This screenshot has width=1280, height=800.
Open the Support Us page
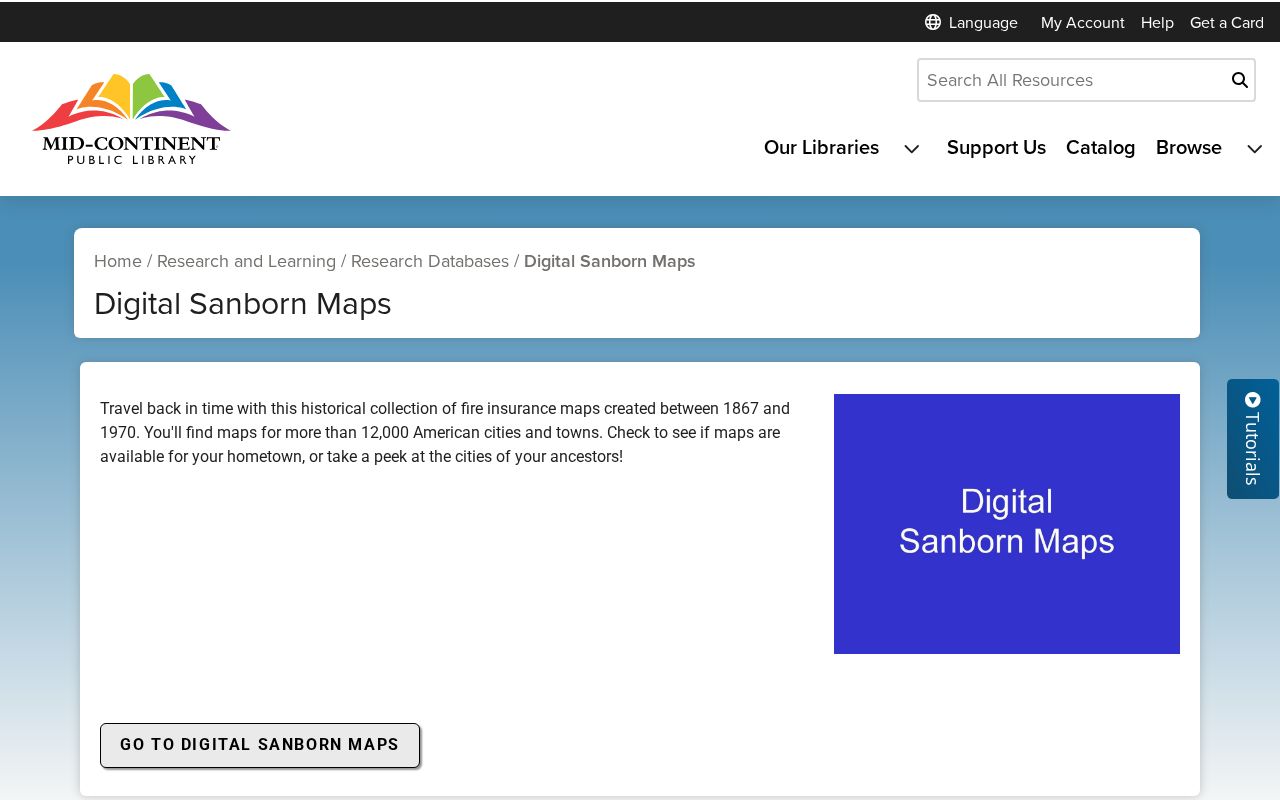(996, 148)
